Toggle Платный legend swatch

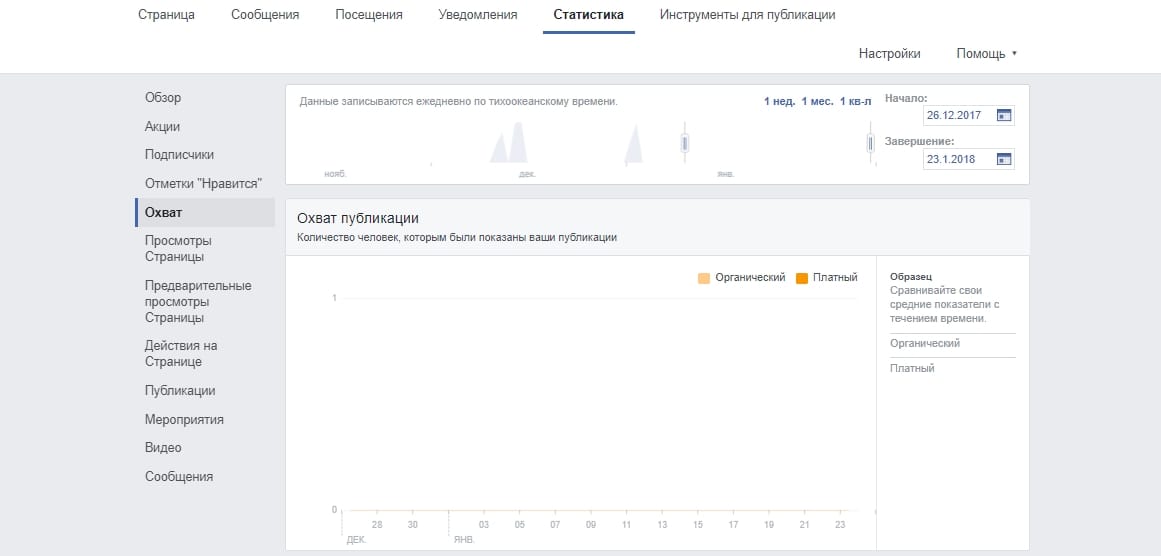(x=802, y=278)
